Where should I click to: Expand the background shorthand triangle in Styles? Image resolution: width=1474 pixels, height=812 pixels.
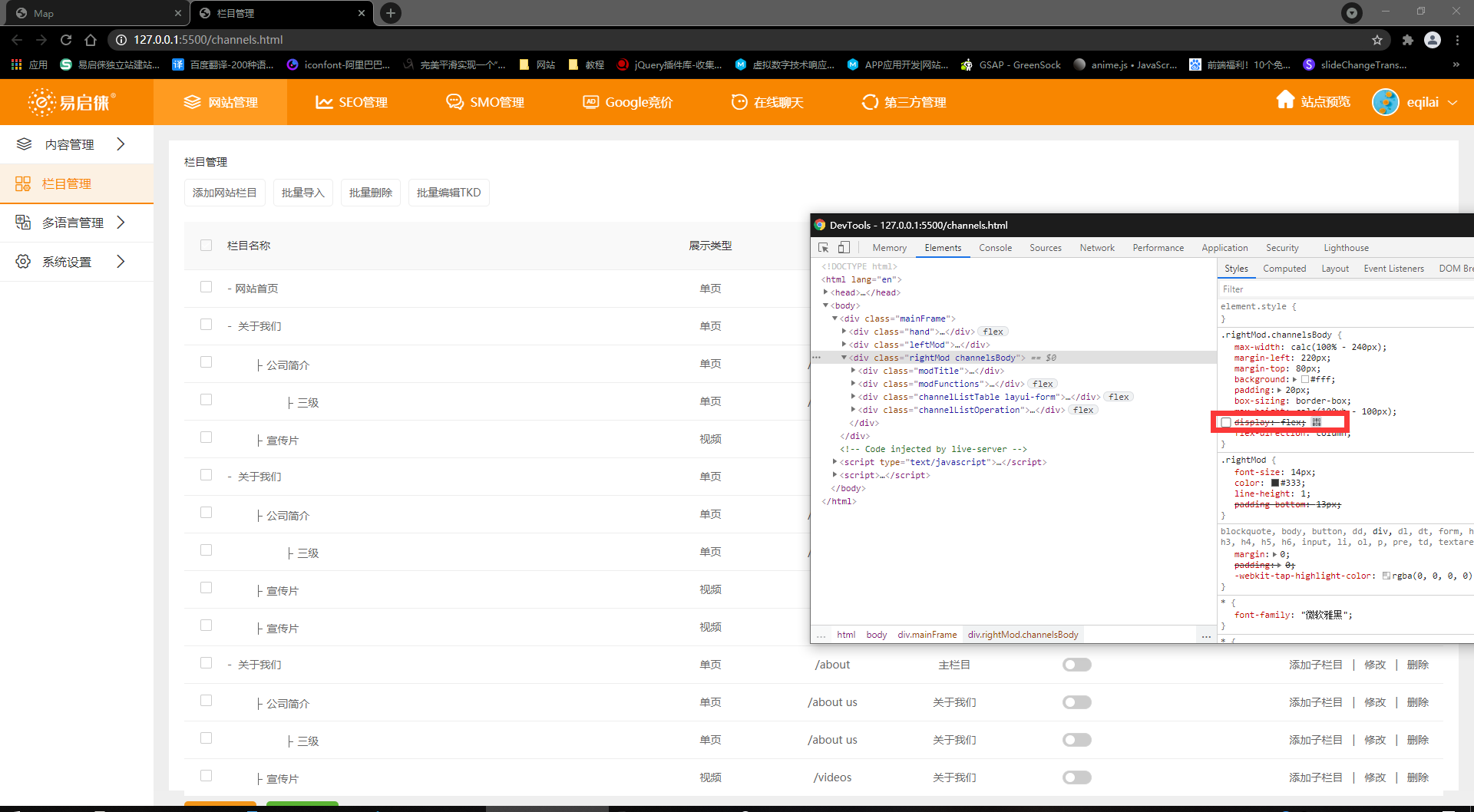(x=1295, y=379)
